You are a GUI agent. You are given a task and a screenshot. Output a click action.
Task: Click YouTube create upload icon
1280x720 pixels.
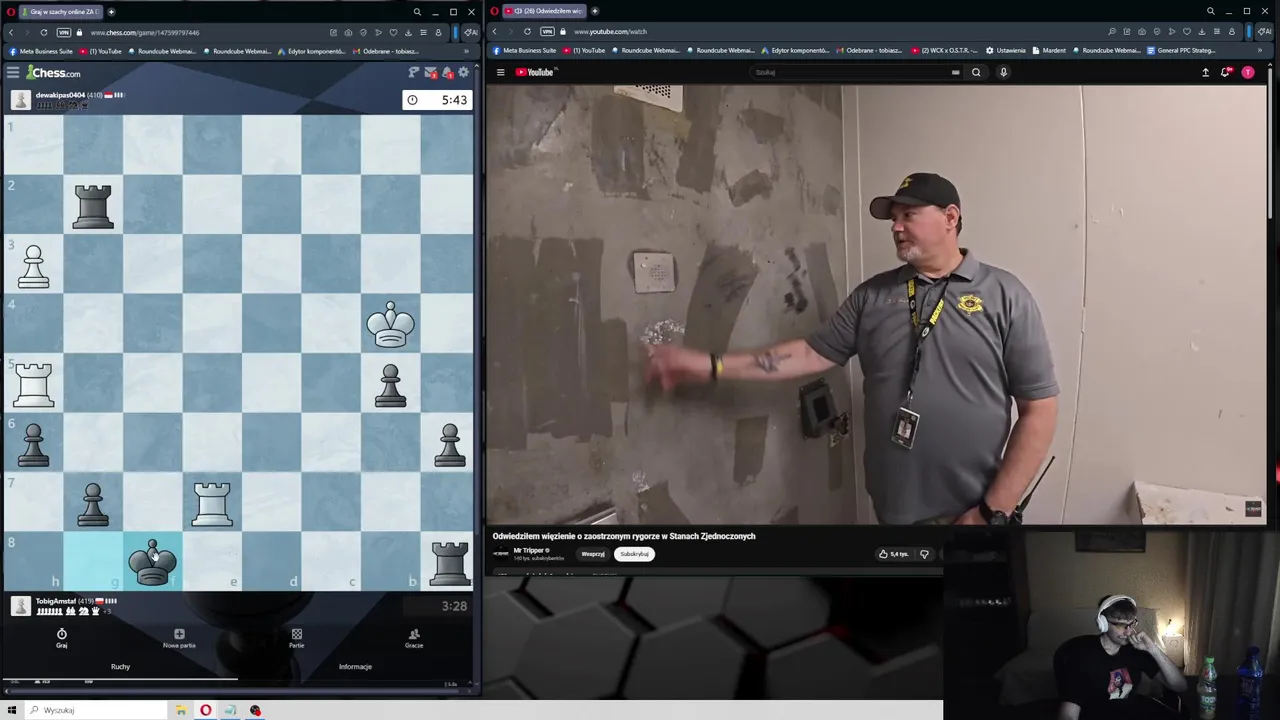click(x=1205, y=72)
